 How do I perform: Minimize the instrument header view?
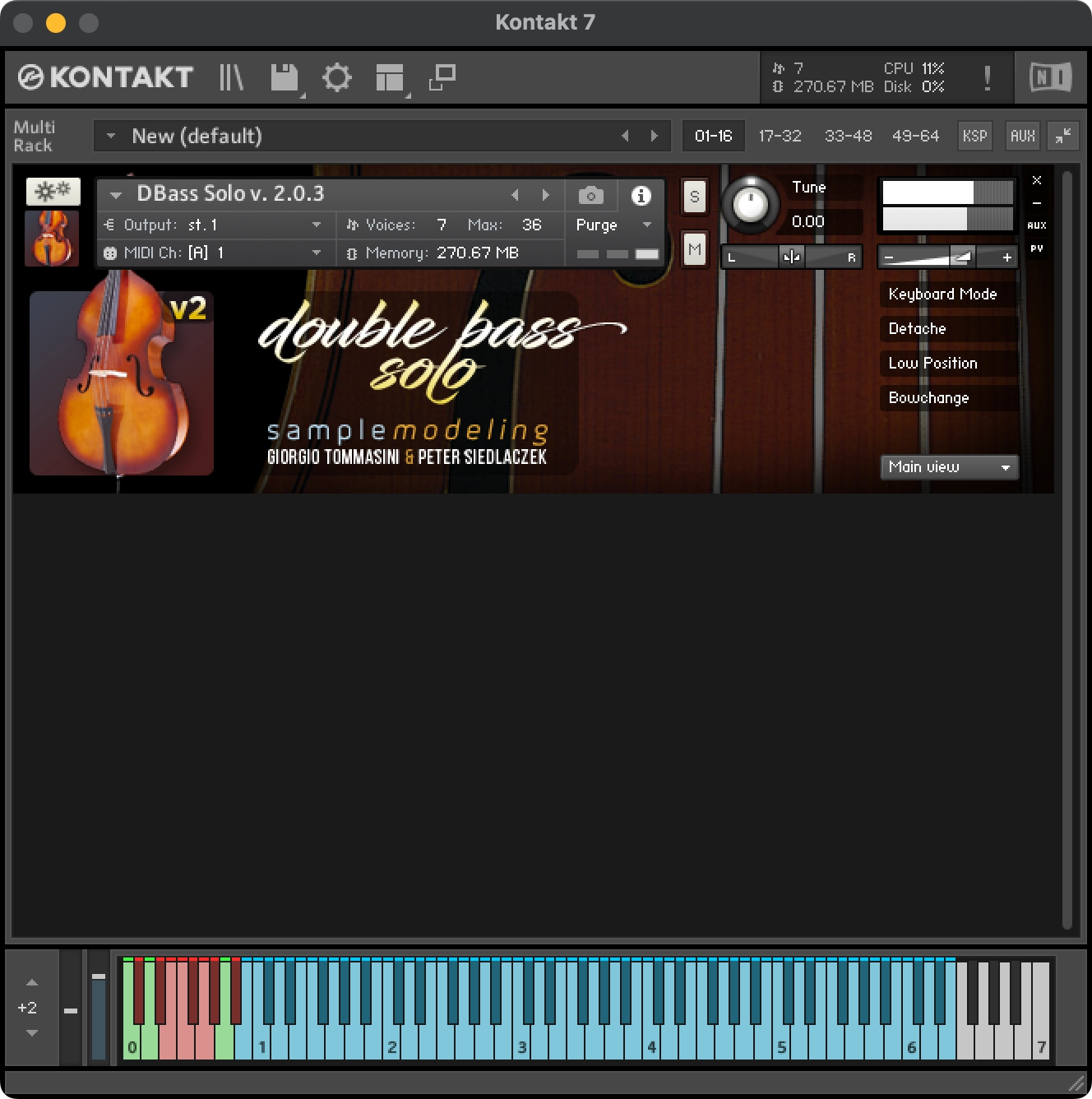(x=1037, y=202)
